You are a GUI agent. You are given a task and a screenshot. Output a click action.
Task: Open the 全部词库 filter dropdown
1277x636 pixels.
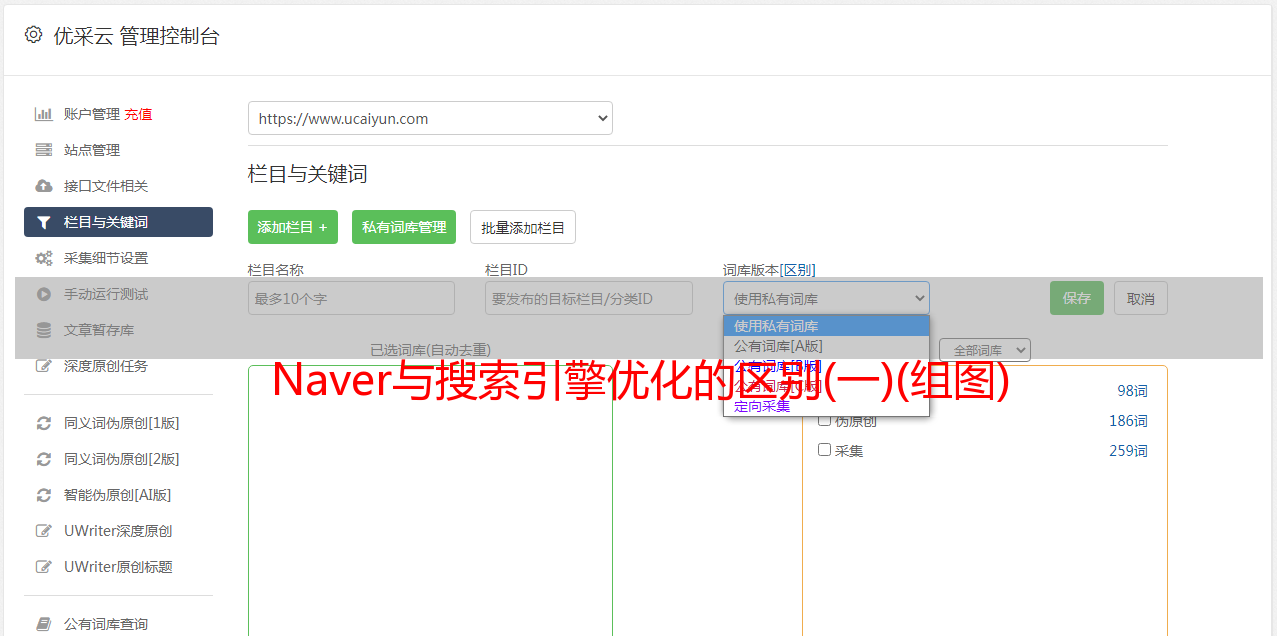pyautogui.click(x=985, y=351)
